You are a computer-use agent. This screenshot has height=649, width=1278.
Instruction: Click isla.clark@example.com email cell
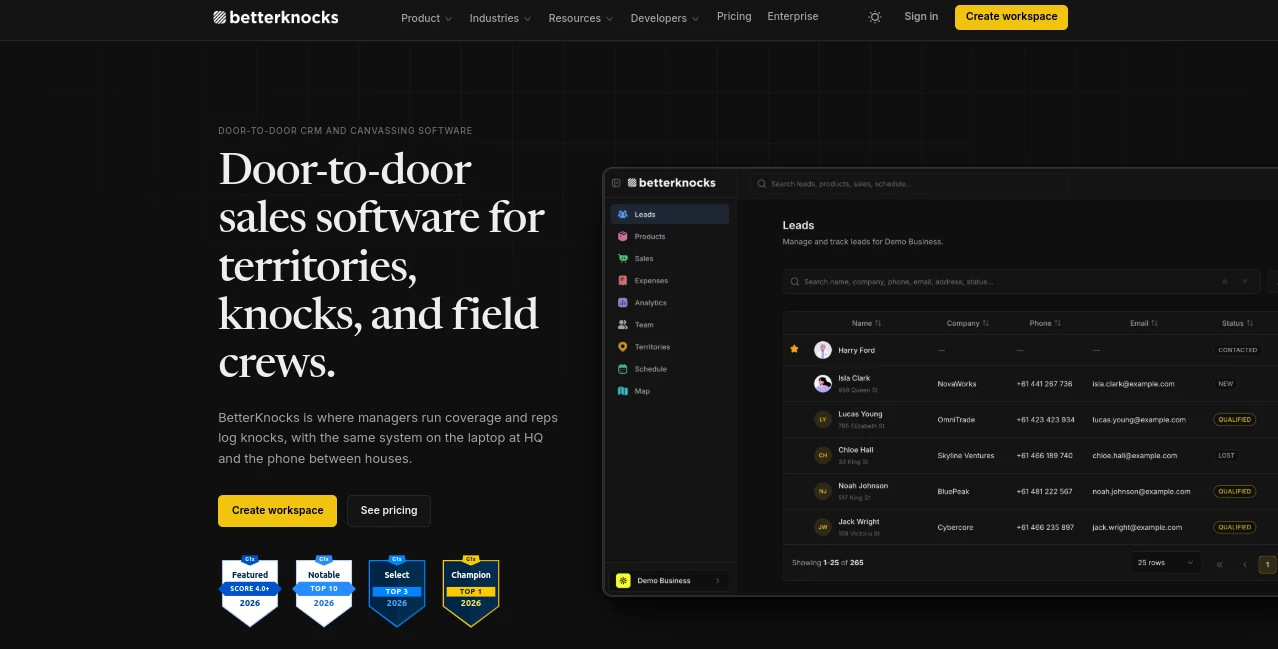(x=1133, y=384)
